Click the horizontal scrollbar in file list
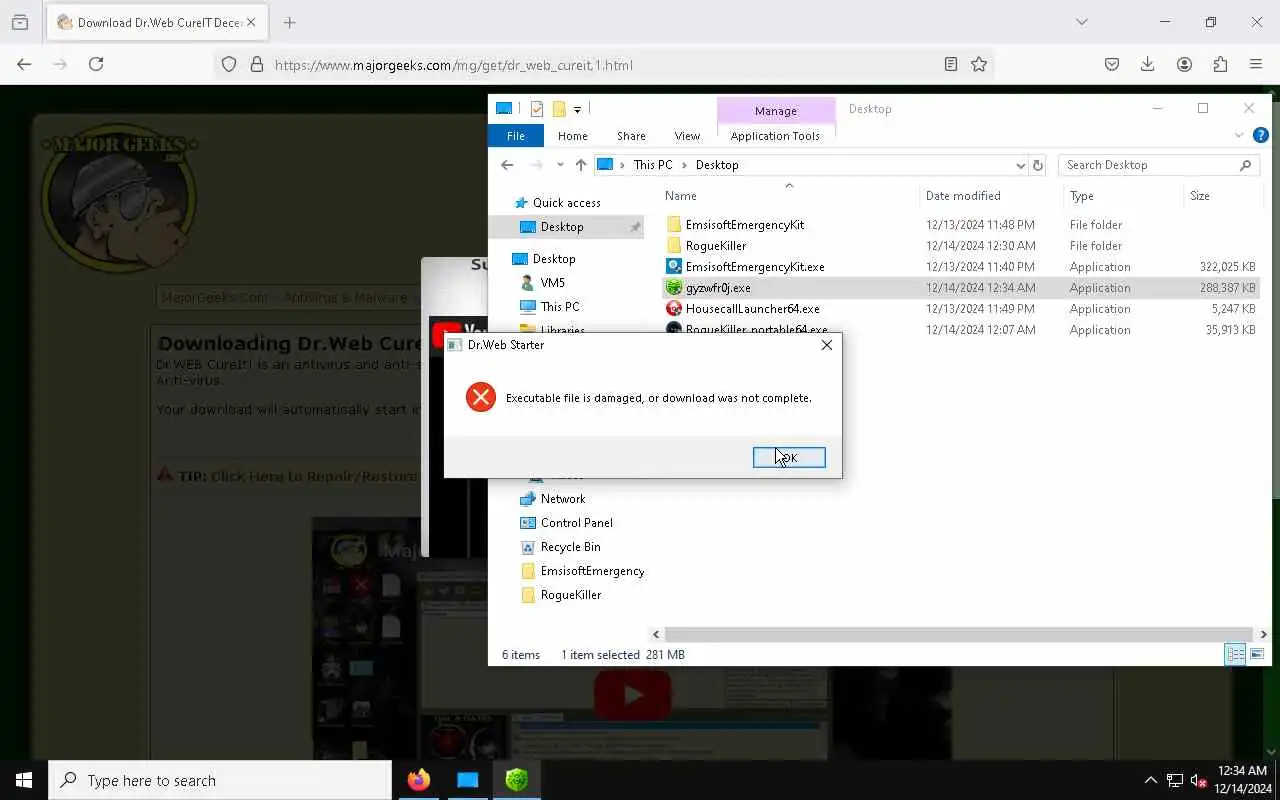Viewport: 1280px width, 800px height. click(959, 634)
